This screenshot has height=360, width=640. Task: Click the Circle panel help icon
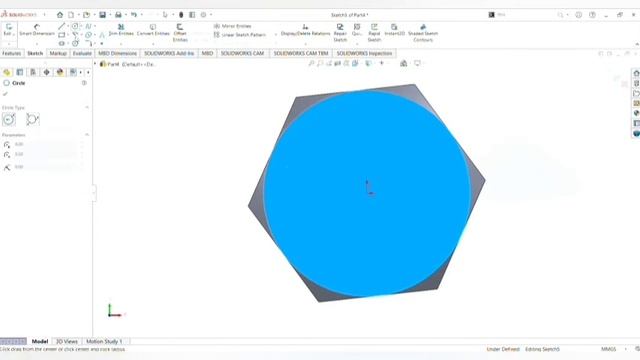[84, 83]
